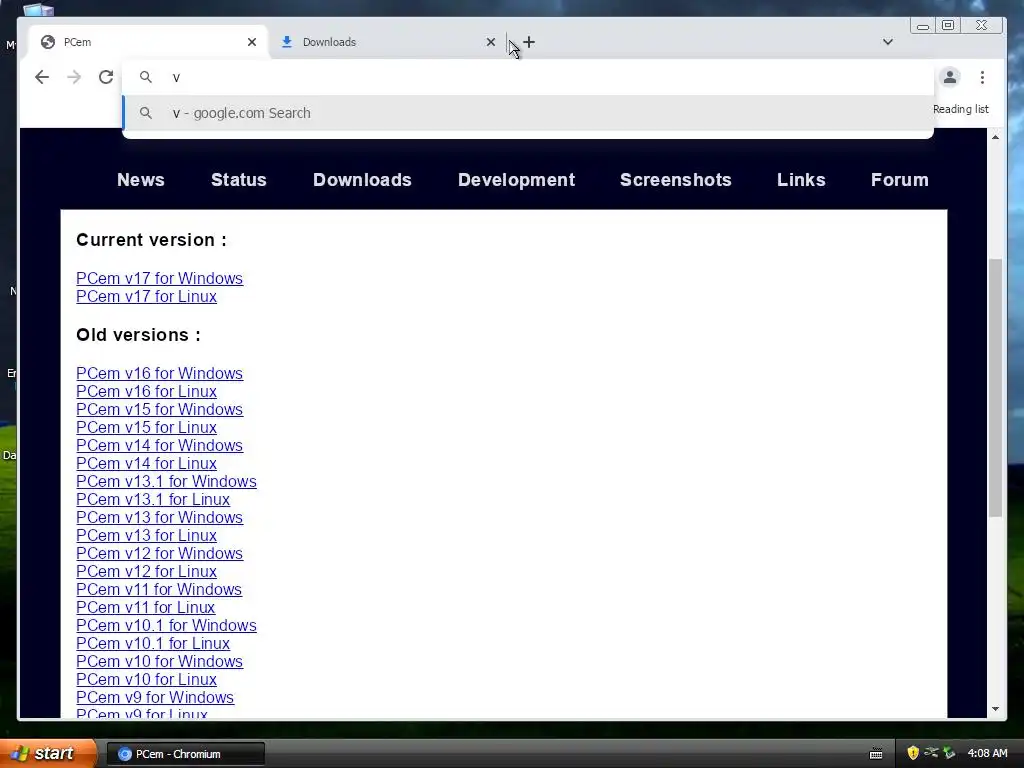The width and height of the screenshot is (1024, 768).
Task: Download PCem v11 for Windows
Action: click(159, 589)
